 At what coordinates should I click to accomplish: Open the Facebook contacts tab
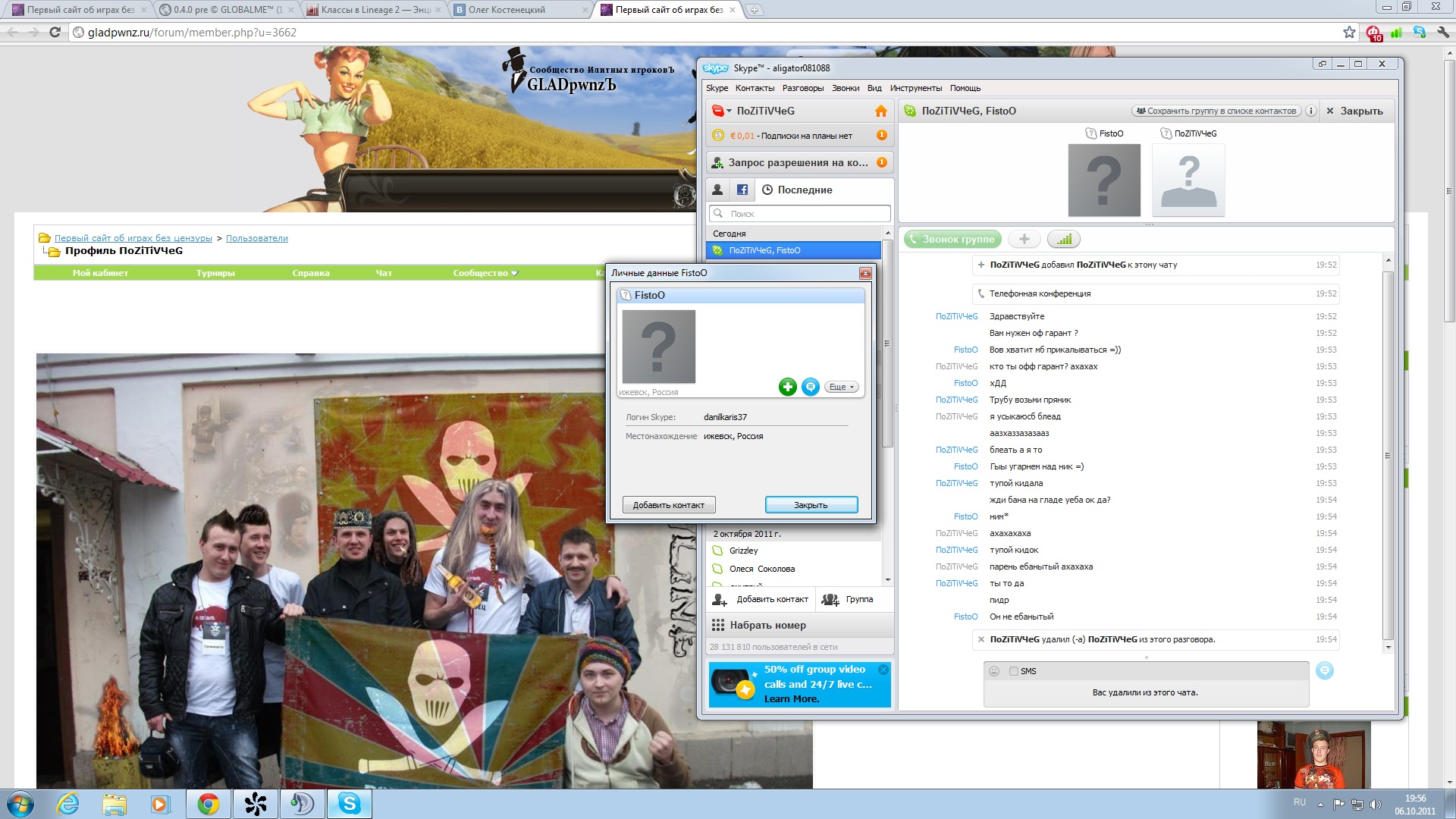742,190
